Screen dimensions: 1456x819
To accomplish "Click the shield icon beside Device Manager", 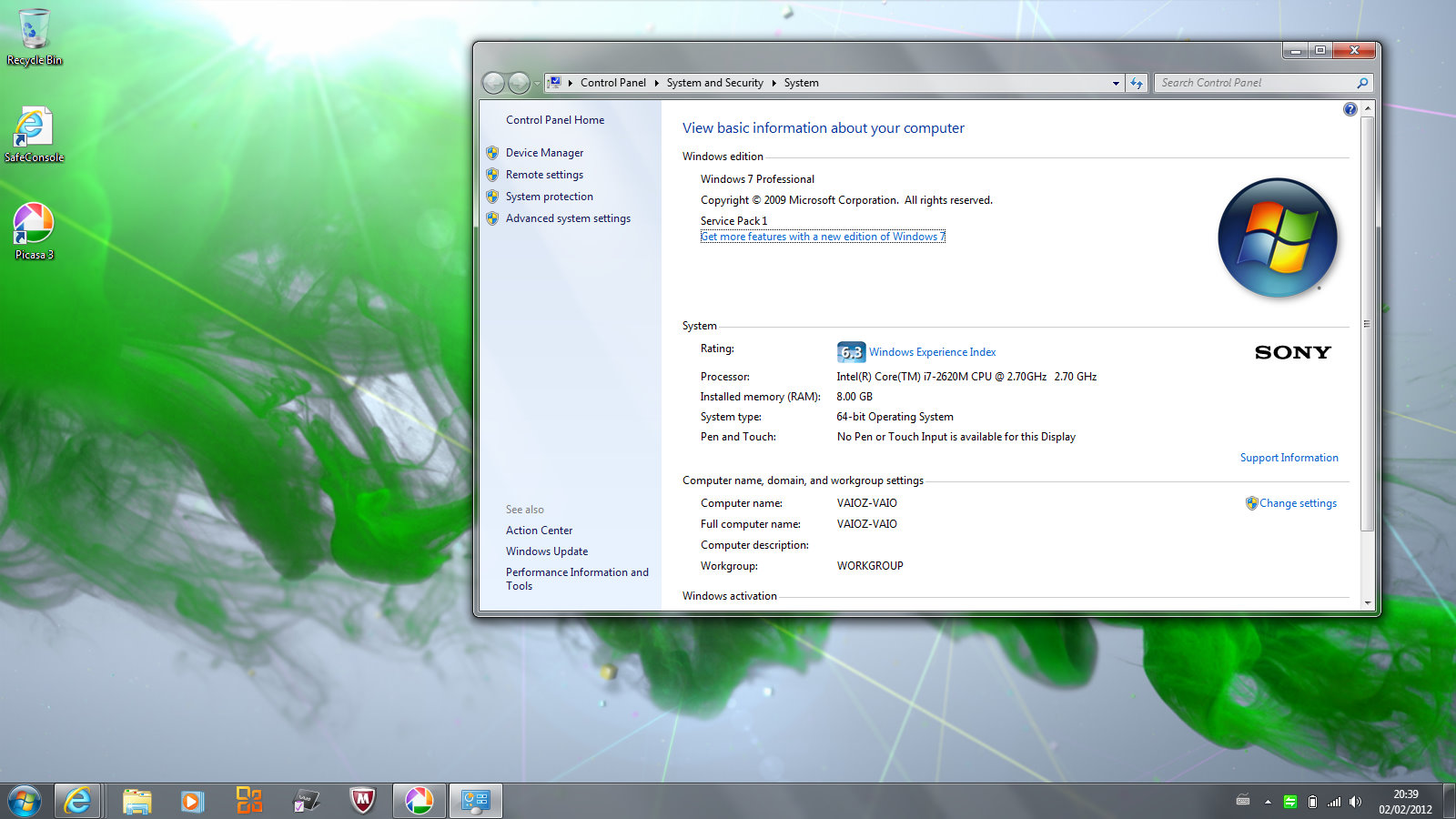I will pyautogui.click(x=492, y=153).
